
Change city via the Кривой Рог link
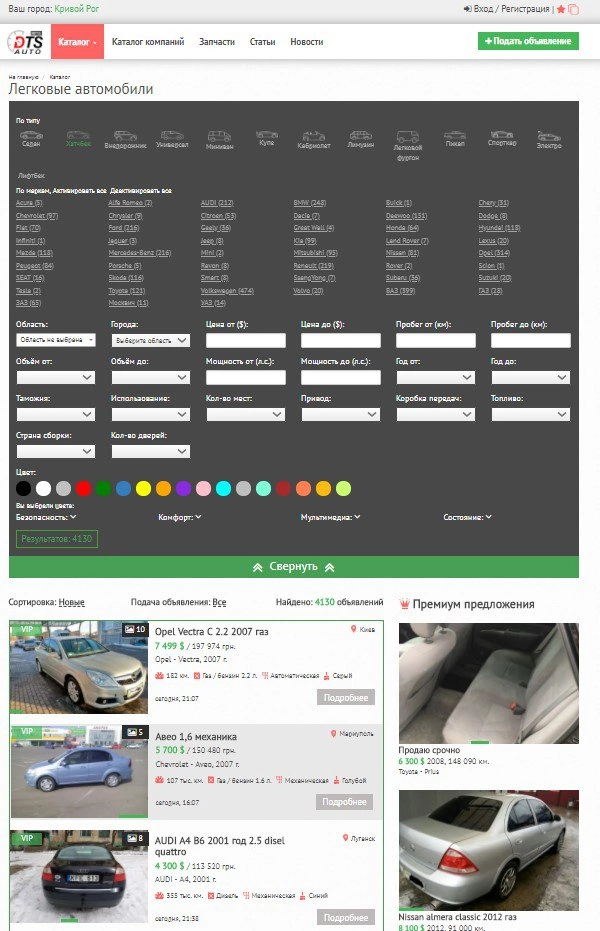[x=77, y=9]
